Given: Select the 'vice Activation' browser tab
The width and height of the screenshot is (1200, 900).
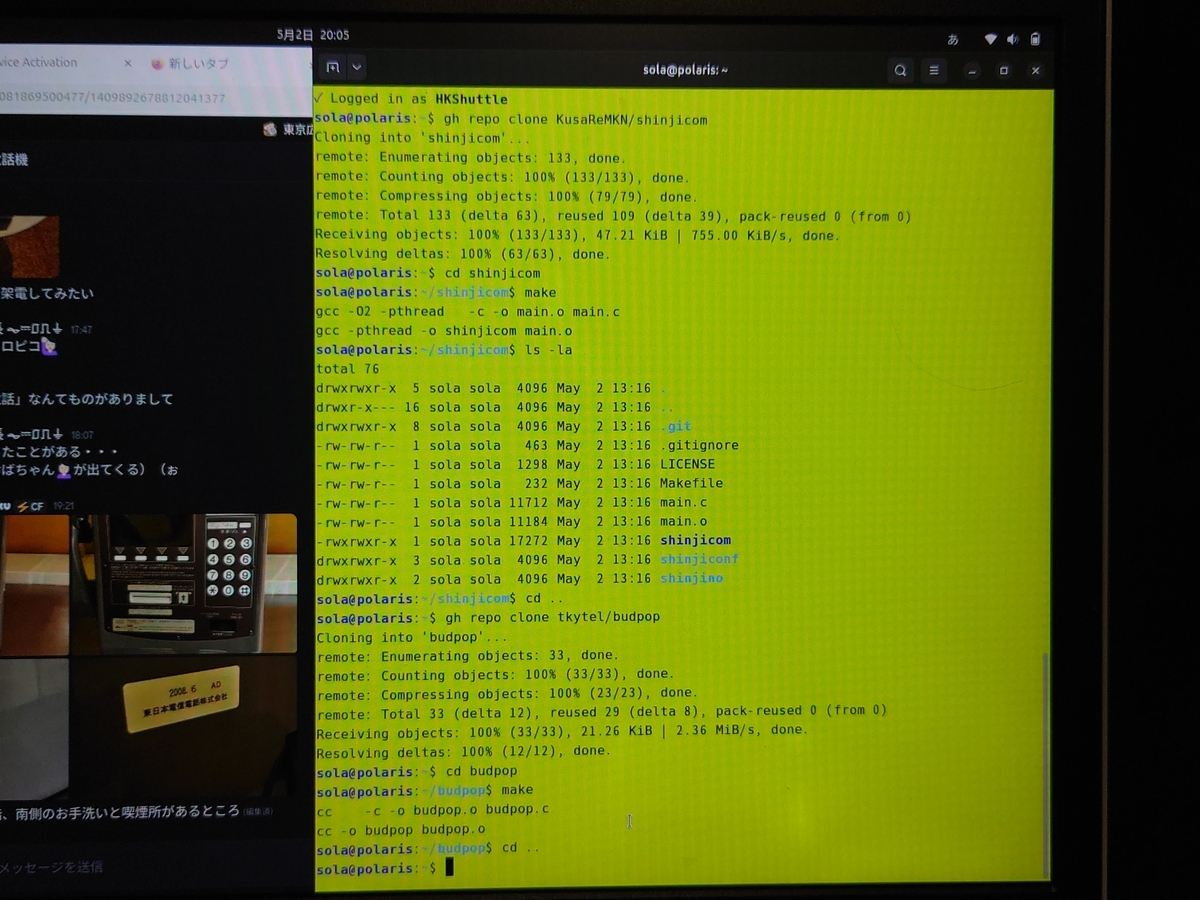Looking at the screenshot, I should pyautogui.click(x=38, y=62).
